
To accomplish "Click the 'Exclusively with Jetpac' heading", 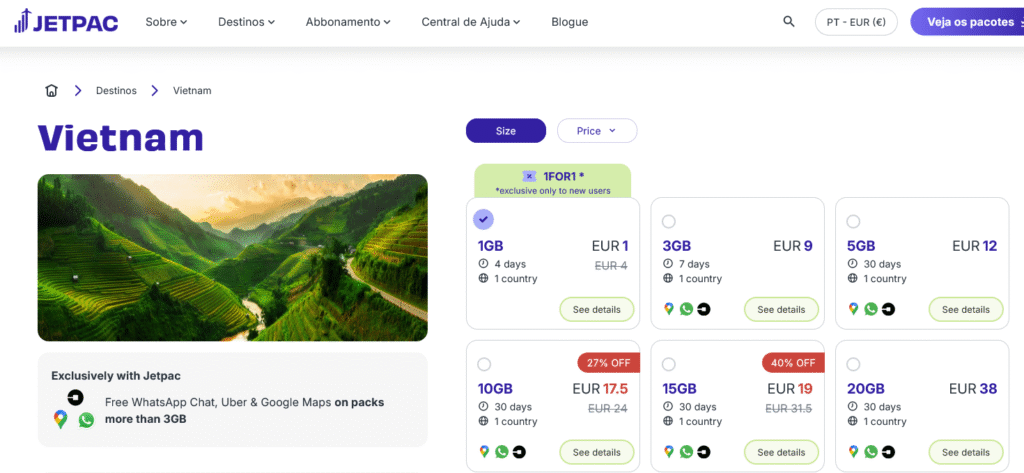I will 116,376.
